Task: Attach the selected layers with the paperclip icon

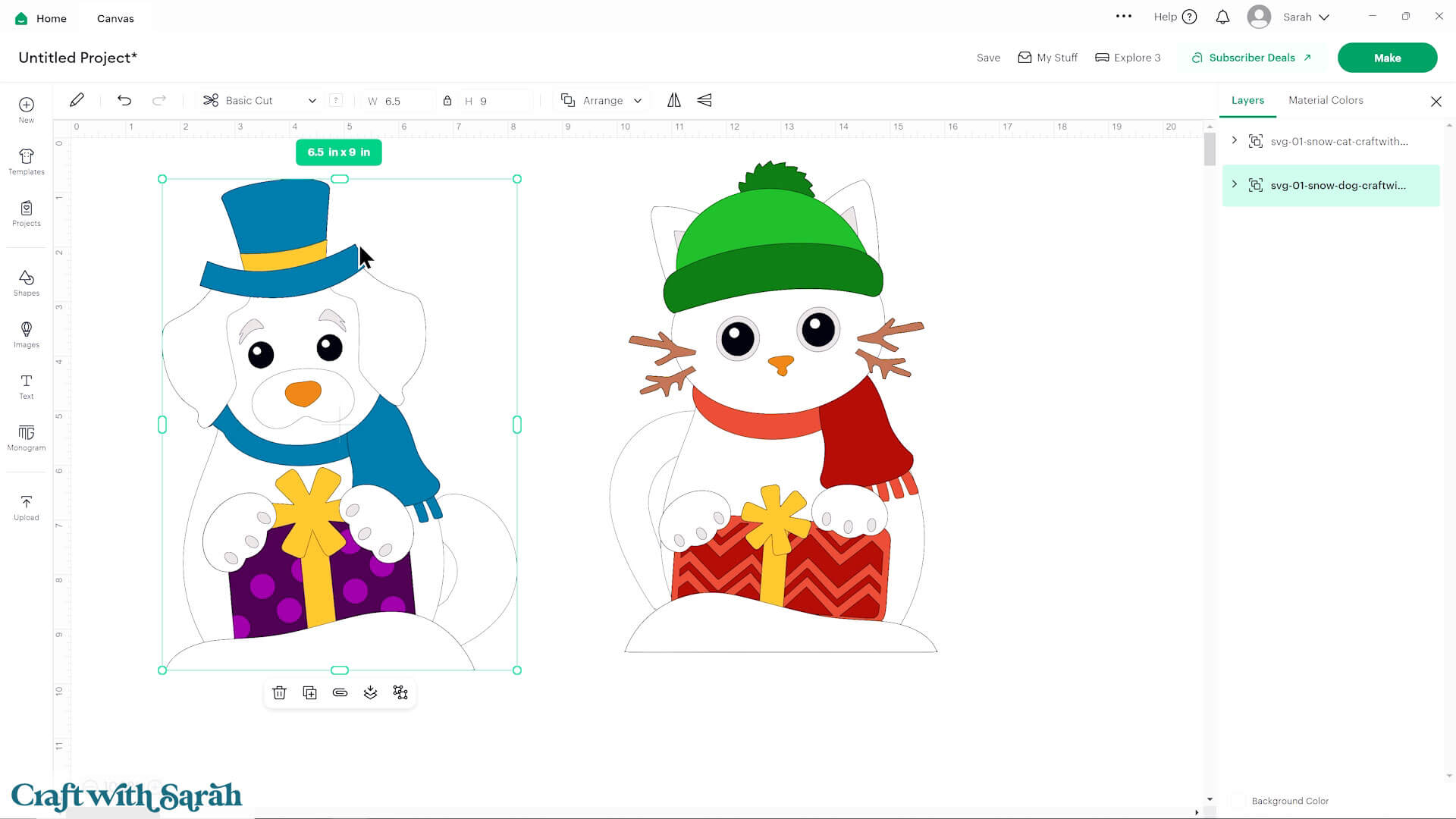Action: (x=340, y=692)
